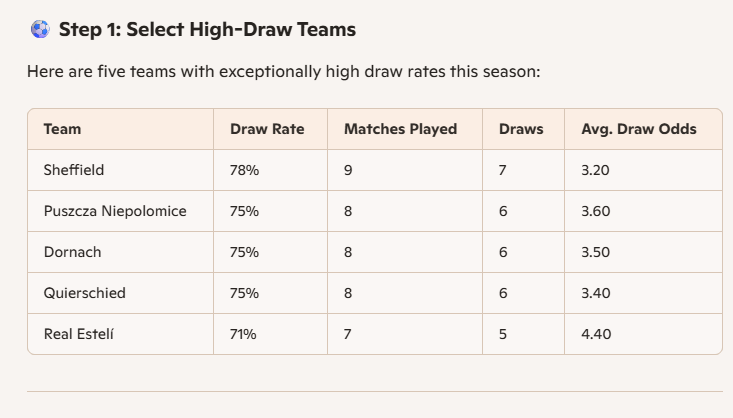Click the introductory sentence about draw rates
733x418 pixels.
coord(283,72)
